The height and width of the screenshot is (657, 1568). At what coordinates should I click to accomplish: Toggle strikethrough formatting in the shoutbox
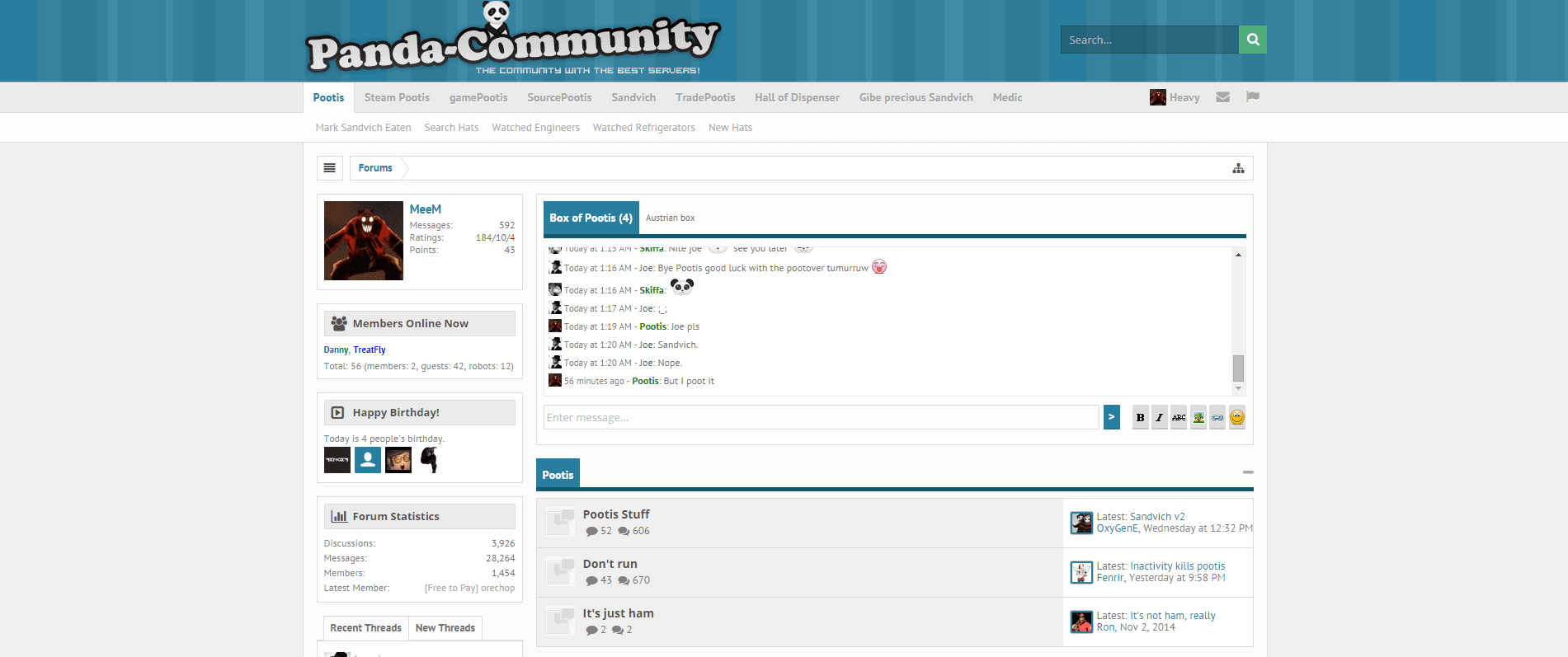[x=1179, y=418]
